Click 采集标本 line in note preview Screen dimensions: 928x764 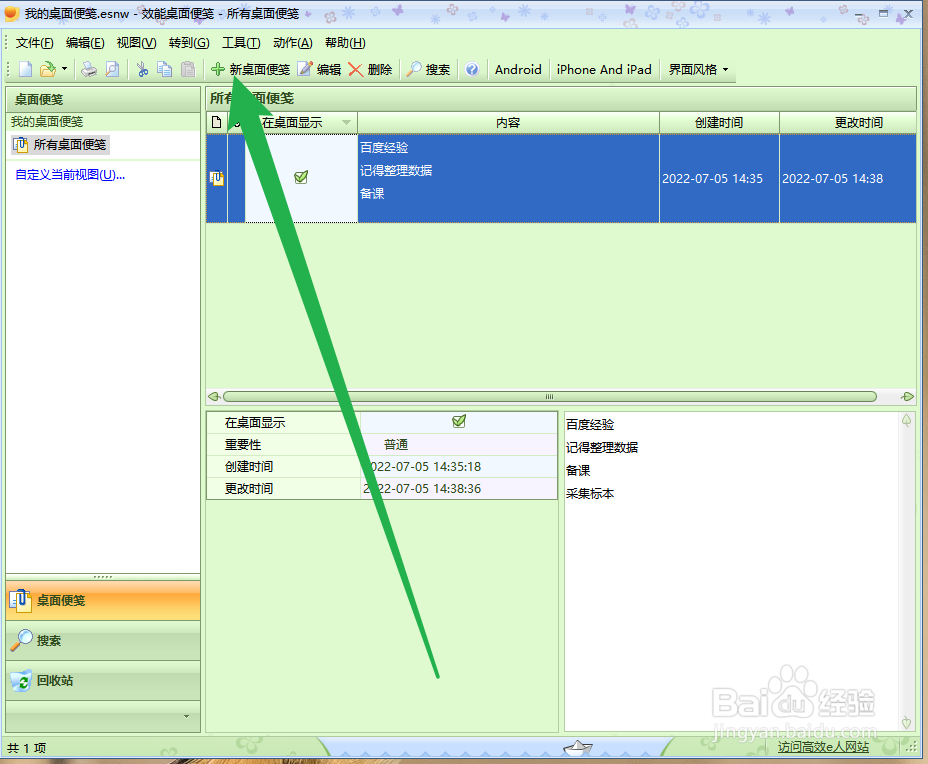click(x=590, y=494)
